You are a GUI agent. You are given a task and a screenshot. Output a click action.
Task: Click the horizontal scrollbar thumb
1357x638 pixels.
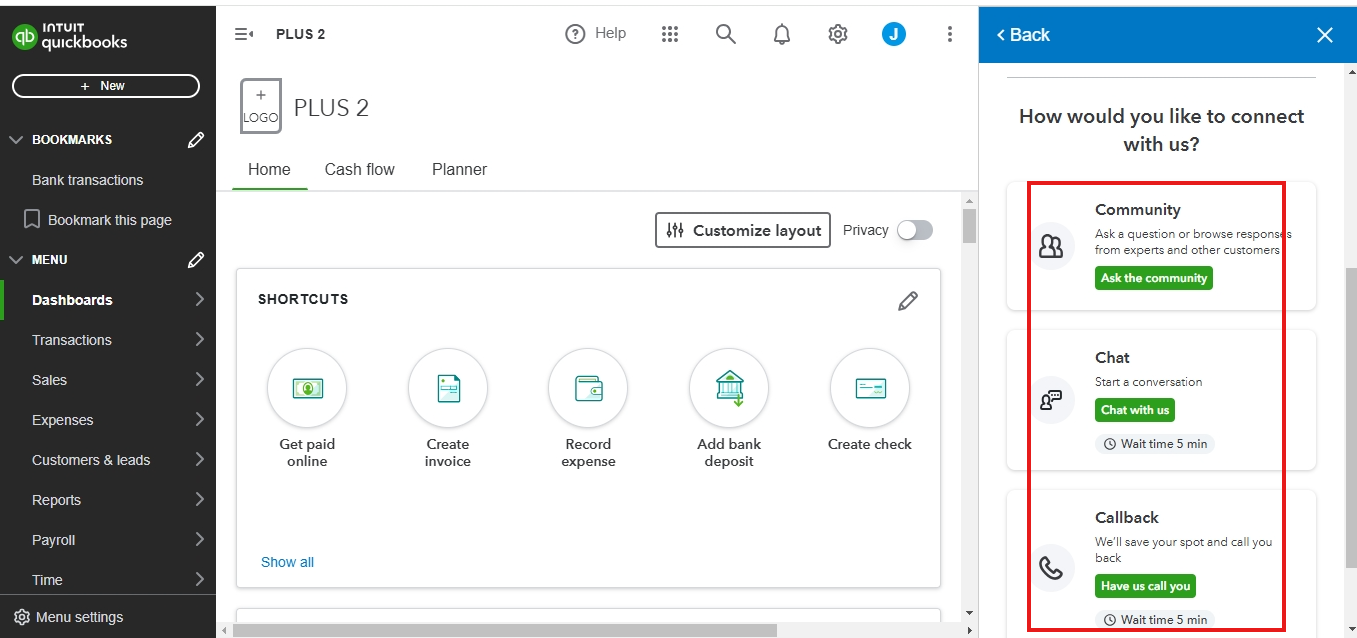[x=505, y=630]
